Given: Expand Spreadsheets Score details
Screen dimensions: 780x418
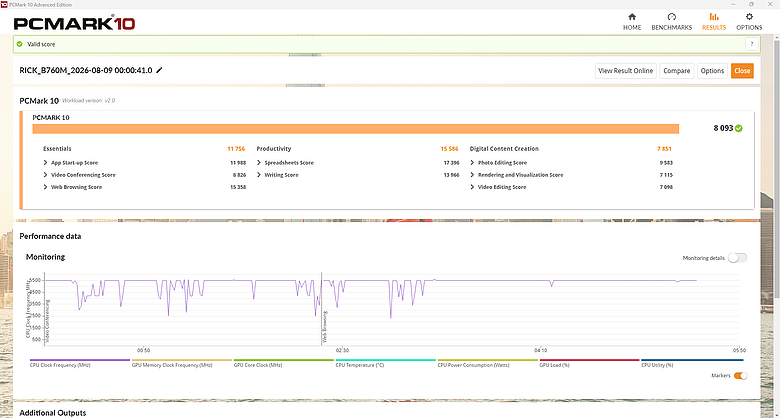Looking at the screenshot, I should point(259,163).
